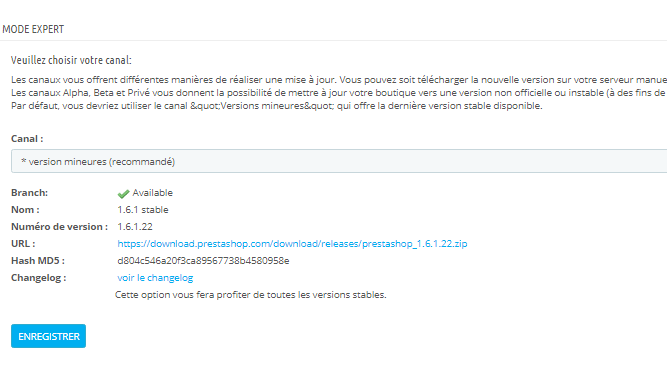The height and width of the screenshot is (370, 667).
Task: Click the Branch label
Action: 29,193
